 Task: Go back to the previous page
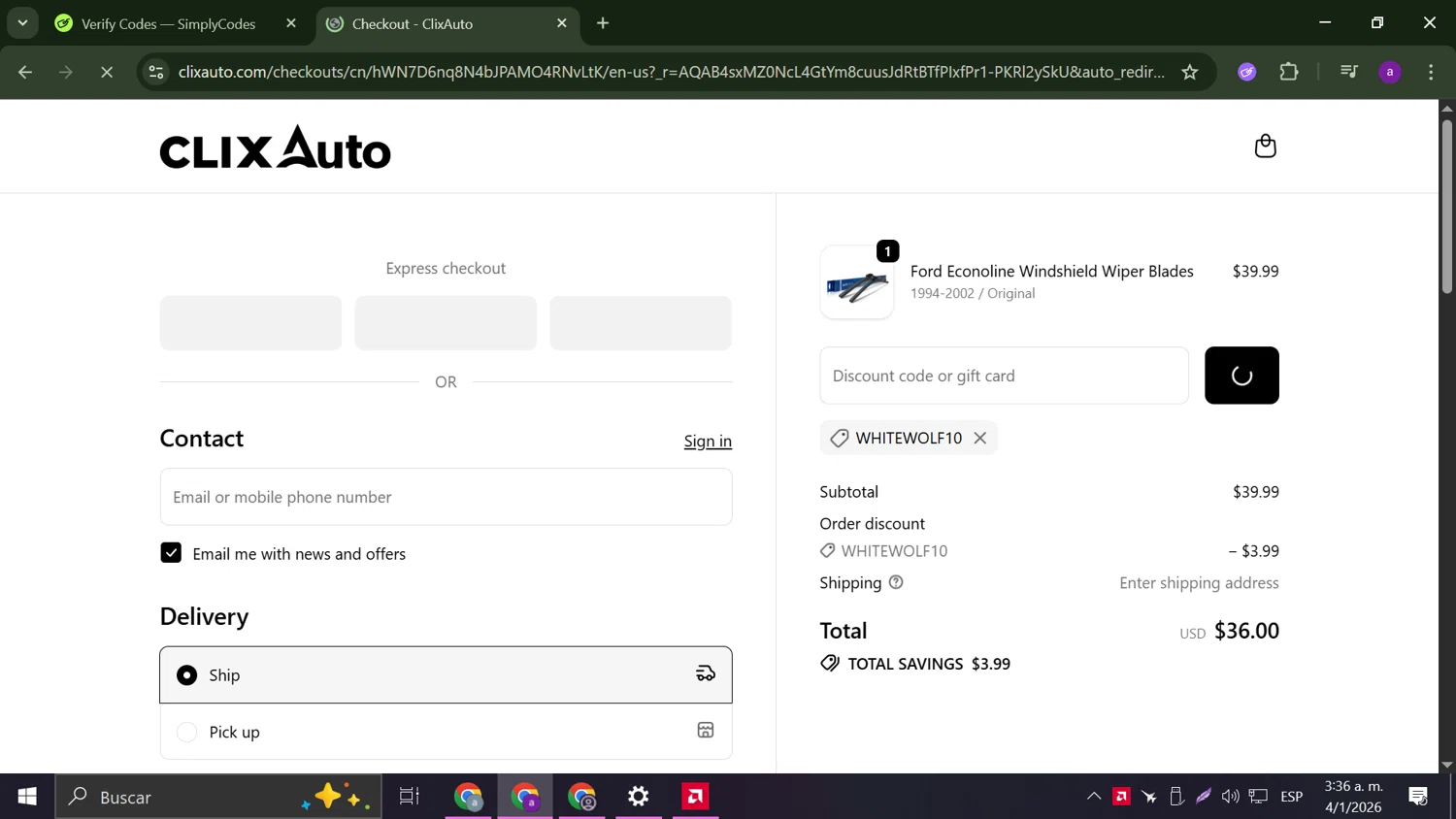pos(25,72)
